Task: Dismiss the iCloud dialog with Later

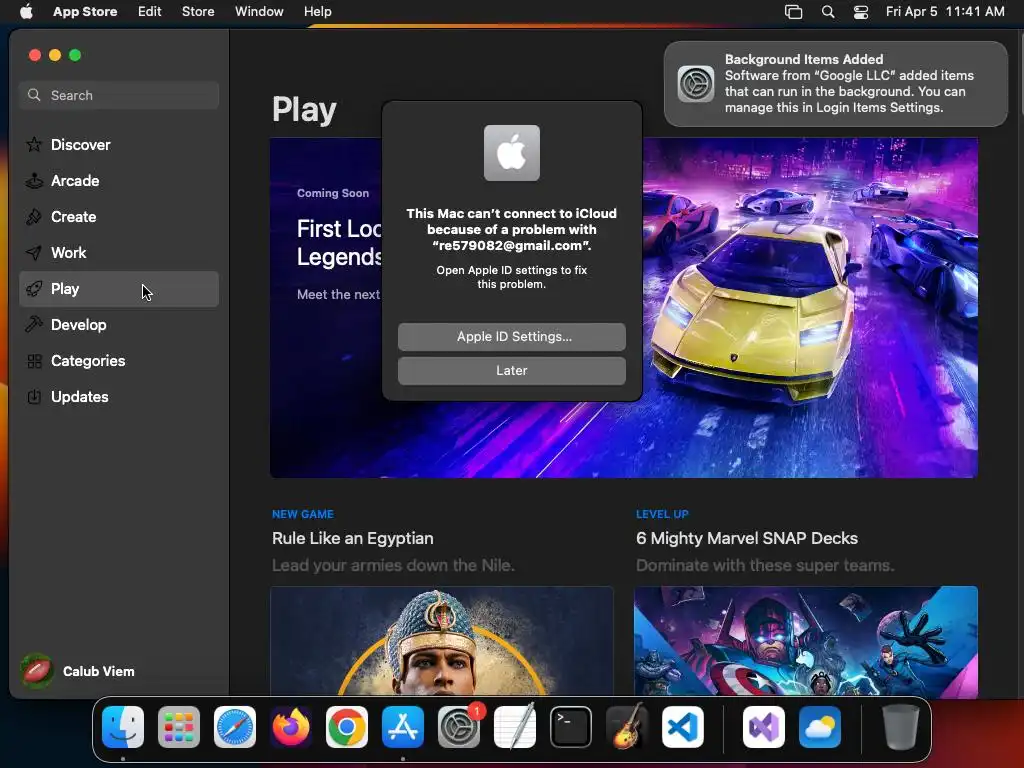Action: click(x=512, y=370)
